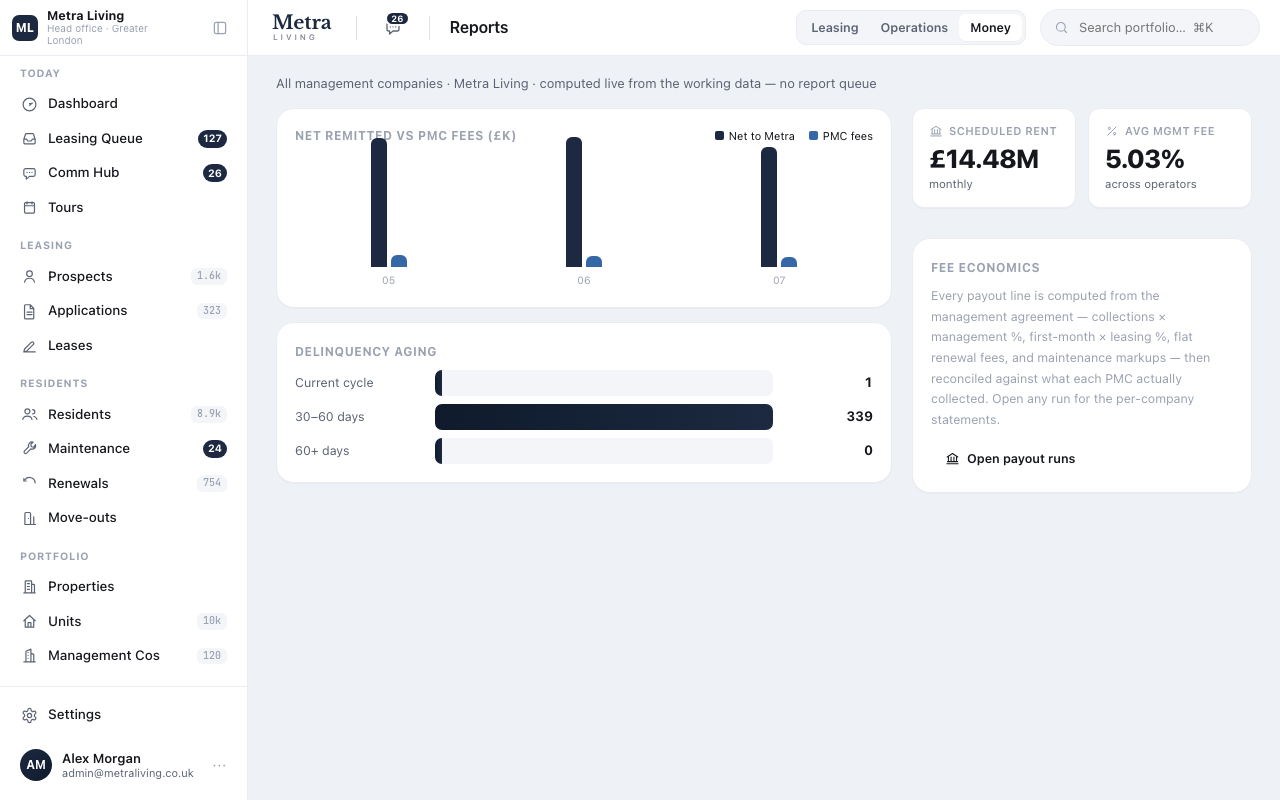Click the Residents people icon
1280x800 pixels.
tap(29, 415)
